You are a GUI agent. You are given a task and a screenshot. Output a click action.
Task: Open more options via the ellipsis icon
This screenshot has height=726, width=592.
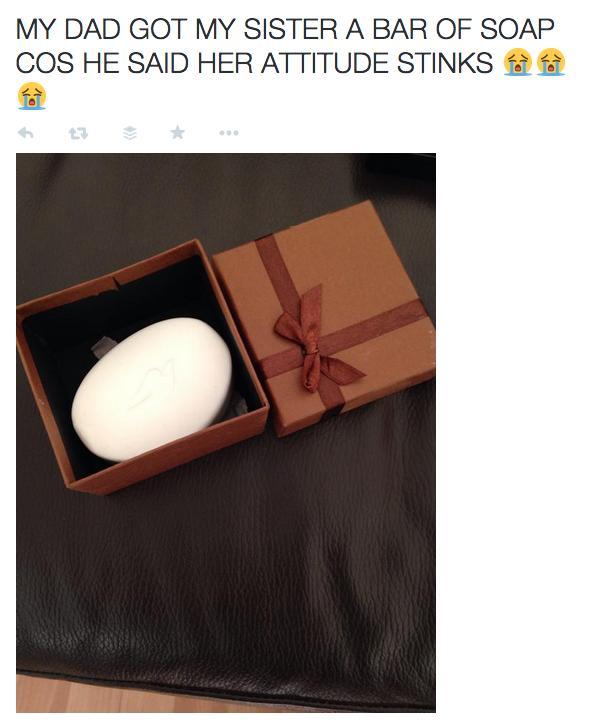point(229,133)
